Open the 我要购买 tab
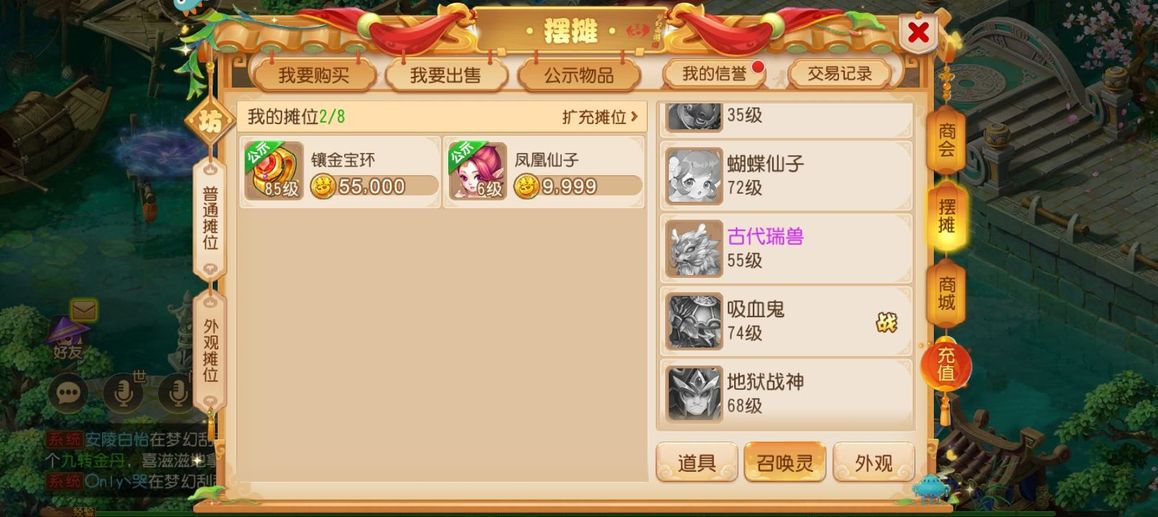 (x=314, y=75)
